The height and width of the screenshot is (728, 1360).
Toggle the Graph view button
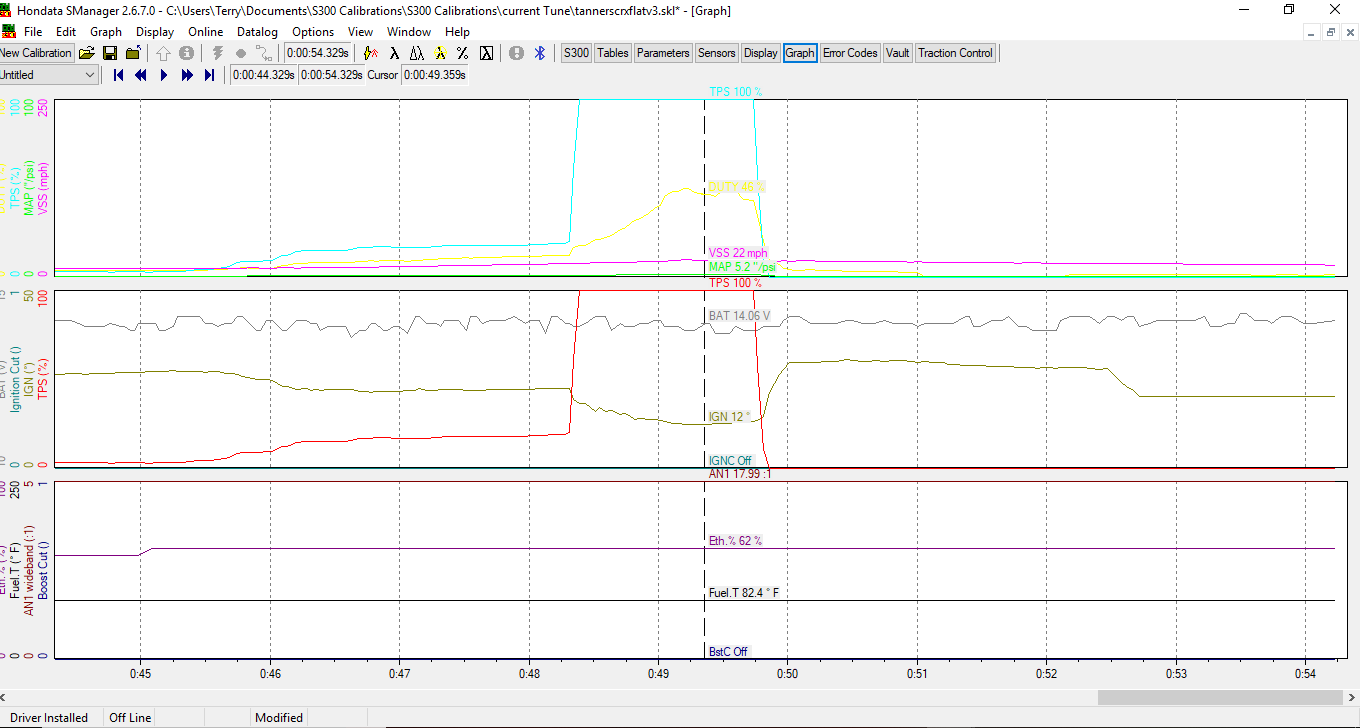tap(800, 53)
